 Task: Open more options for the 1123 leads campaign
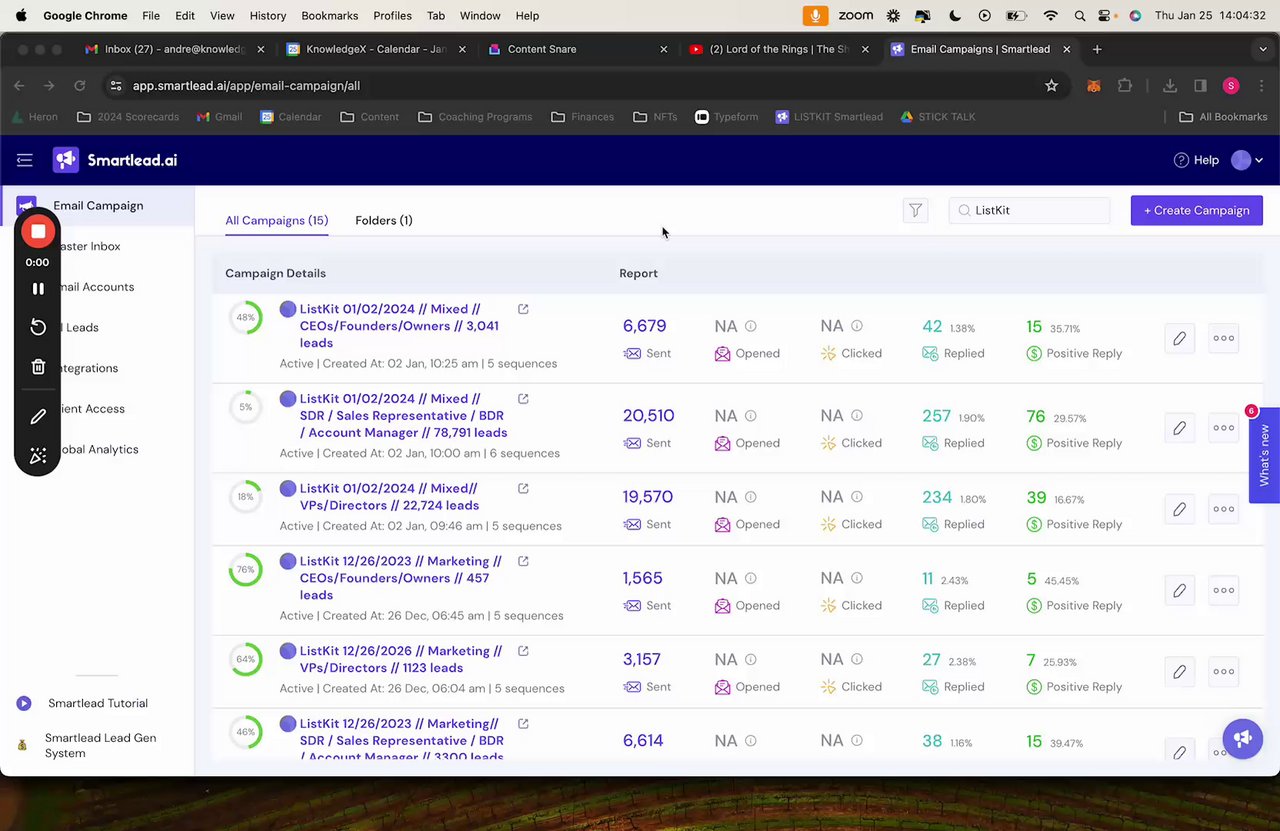coord(1224,671)
